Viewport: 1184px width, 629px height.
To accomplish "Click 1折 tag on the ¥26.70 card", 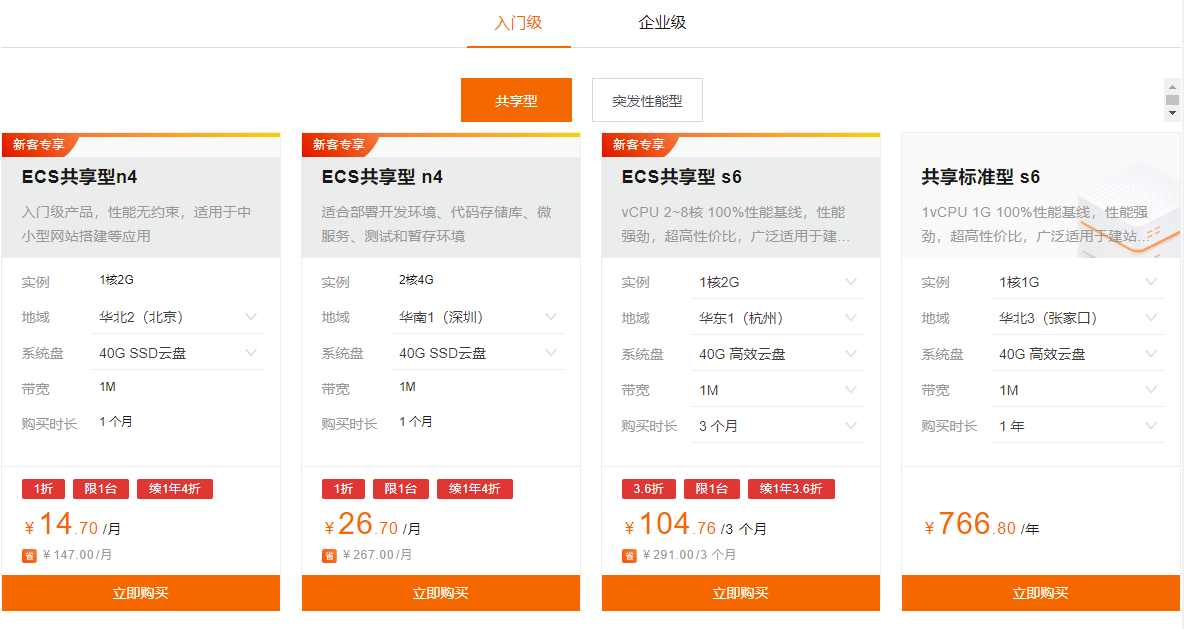I will (344, 489).
